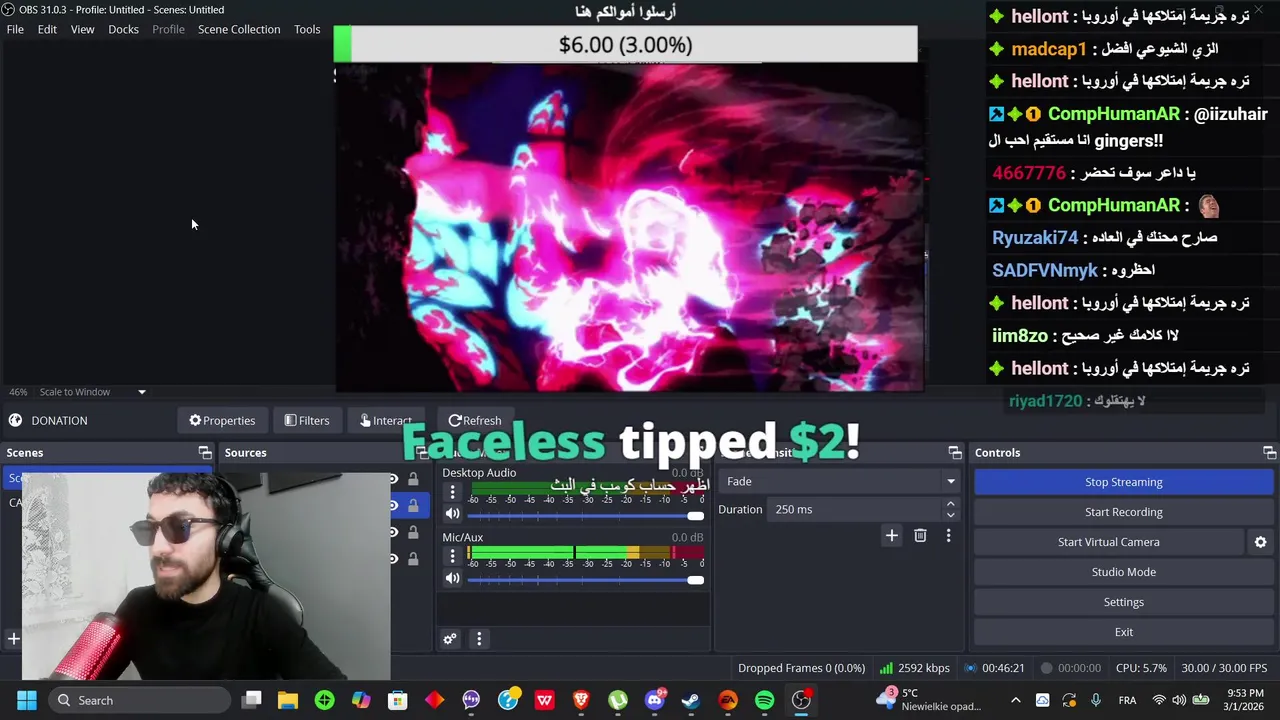Open Steam from the taskbar
The width and height of the screenshot is (1280, 720).
tap(691, 700)
